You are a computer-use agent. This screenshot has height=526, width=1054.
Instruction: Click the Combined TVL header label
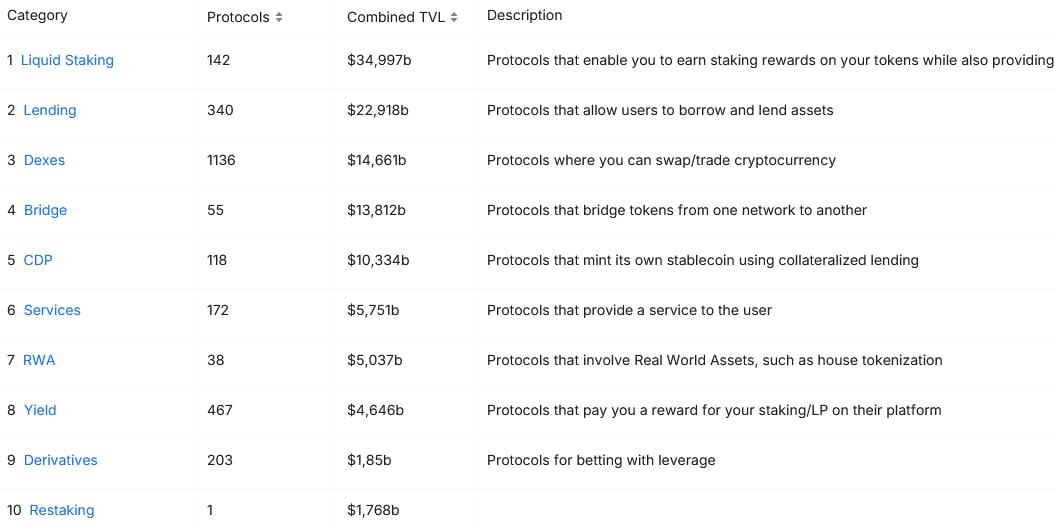tap(395, 18)
